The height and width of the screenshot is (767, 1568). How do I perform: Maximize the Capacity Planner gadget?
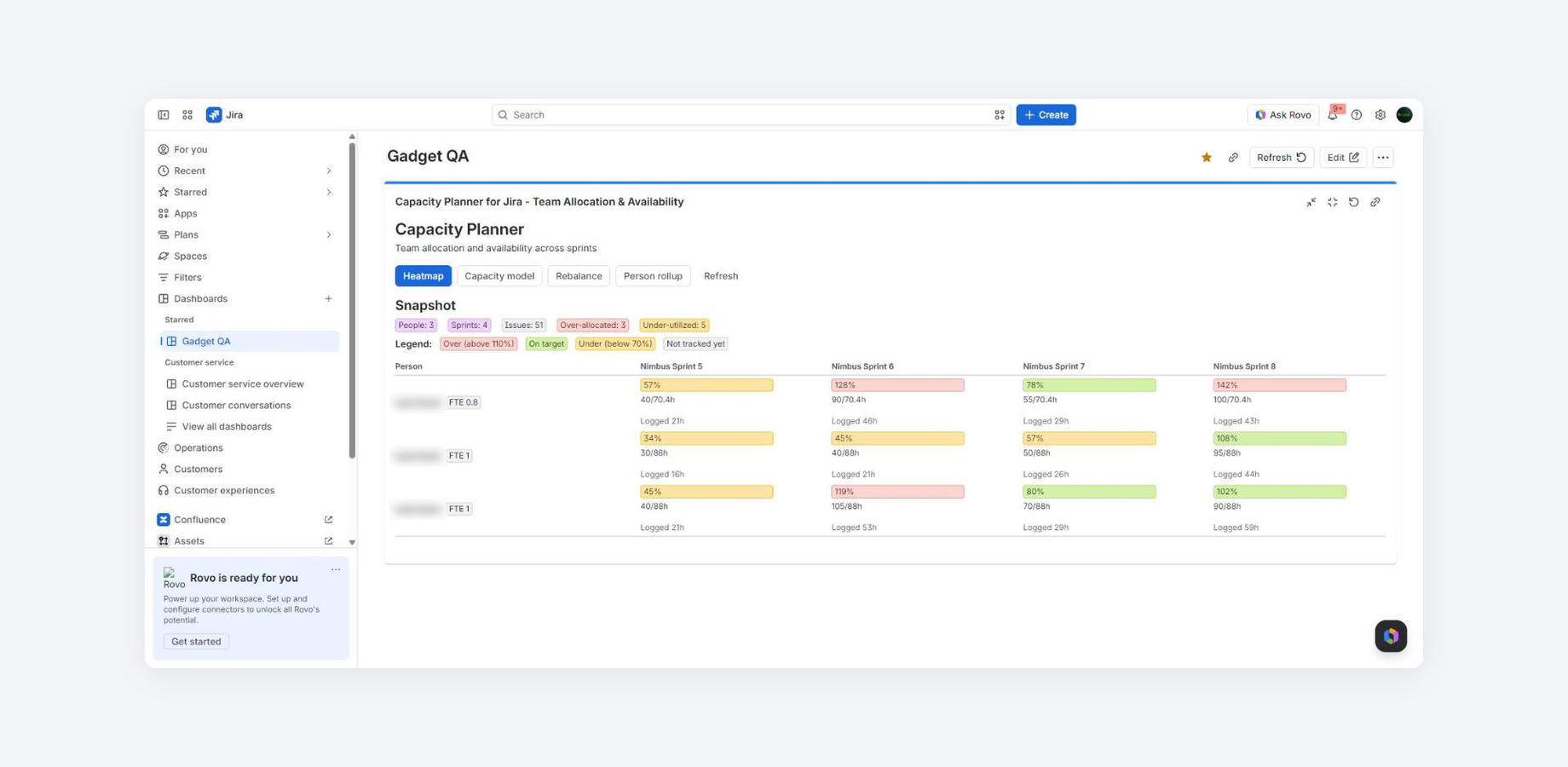(x=1333, y=202)
